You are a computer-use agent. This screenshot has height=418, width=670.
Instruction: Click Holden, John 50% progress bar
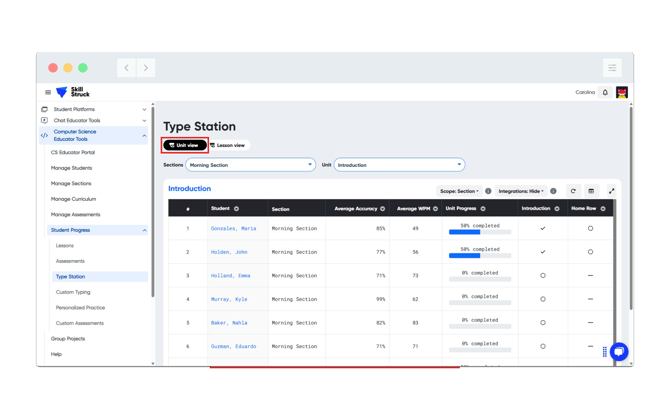[x=480, y=256]
